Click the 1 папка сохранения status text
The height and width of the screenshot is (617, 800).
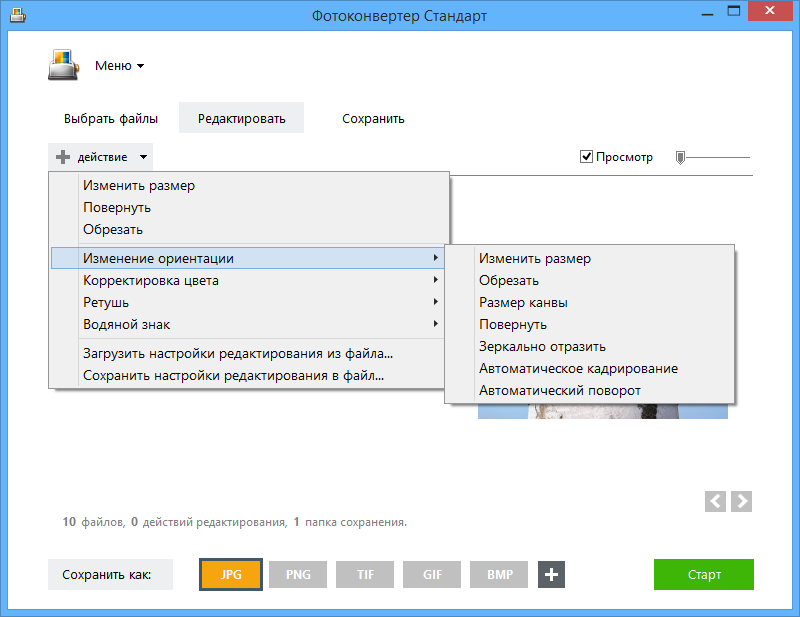click(x=350, y=522)
